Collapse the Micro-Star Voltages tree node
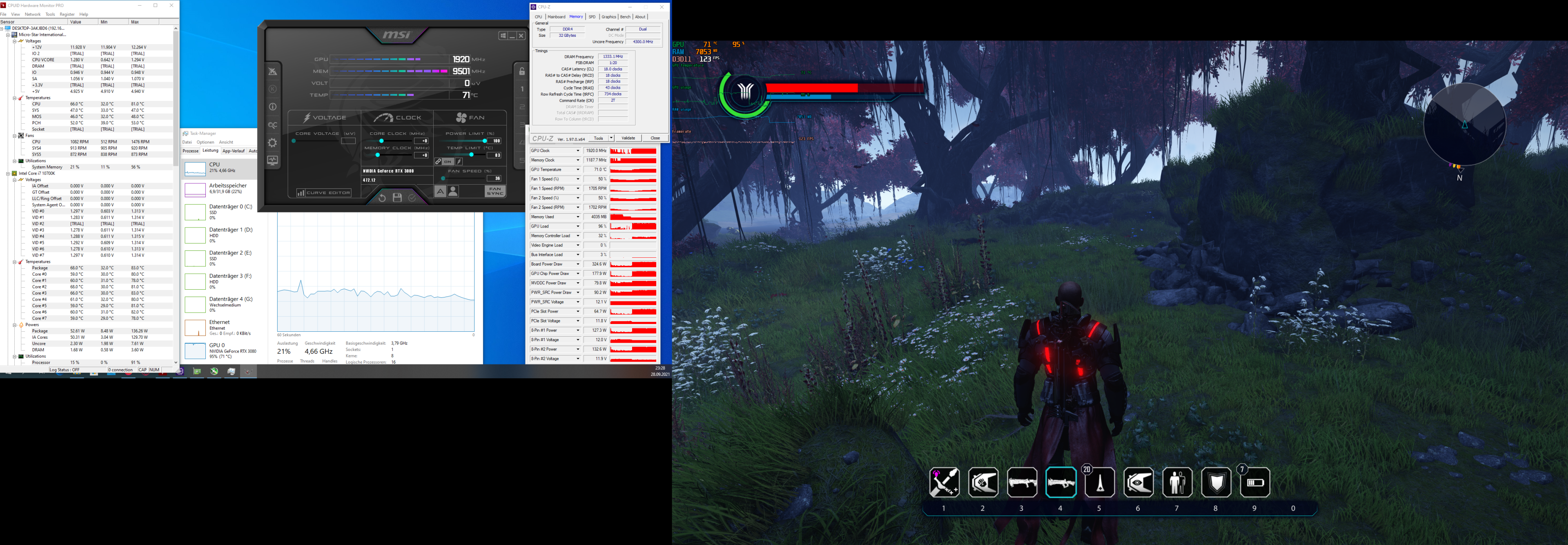Screen dimensions: 1568x545 tap(15, 41)
